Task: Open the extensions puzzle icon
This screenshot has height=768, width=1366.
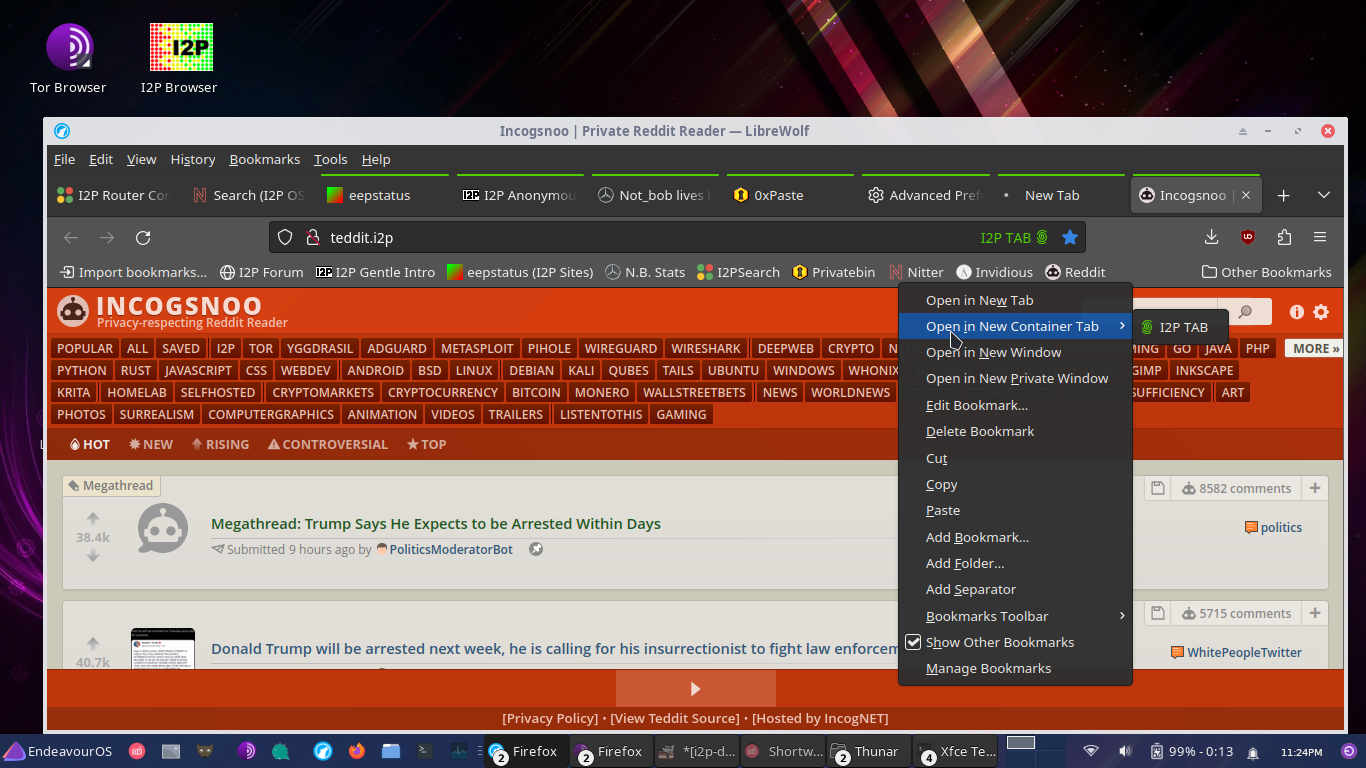Action: (x=1284, y=237)
